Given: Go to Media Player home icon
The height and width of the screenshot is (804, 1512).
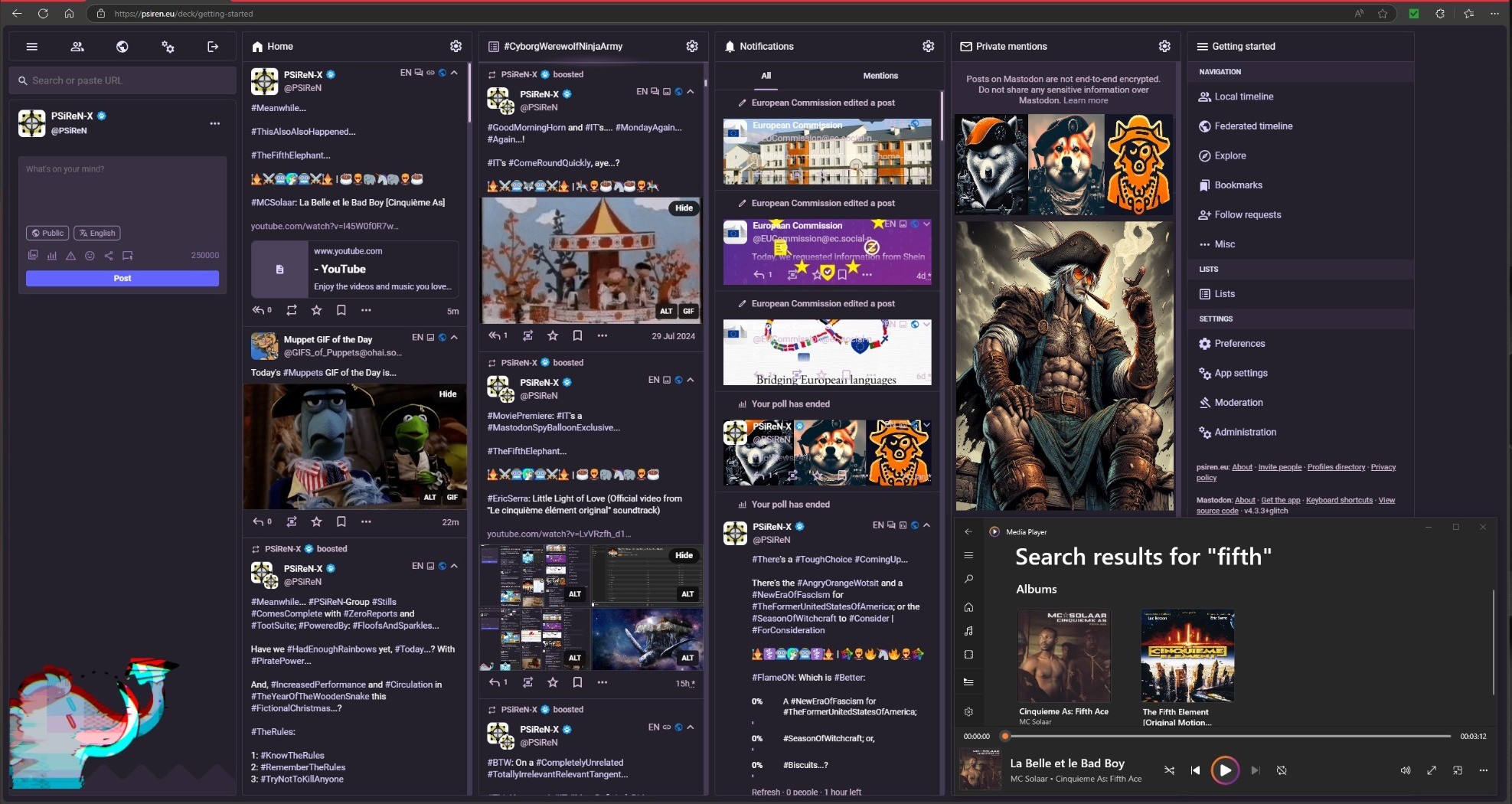Looking at the screenshot, I should [x=968, y=607].
